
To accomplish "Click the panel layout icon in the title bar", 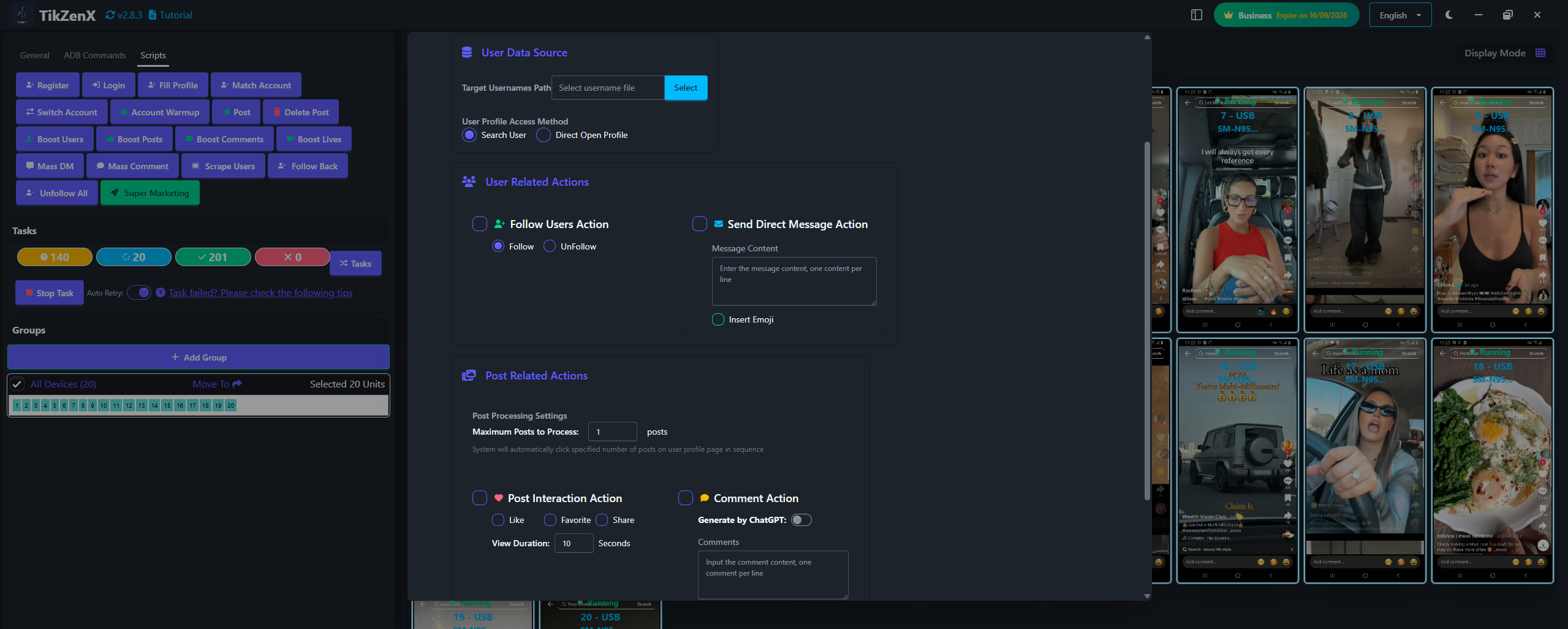I will pos(1197,14).
